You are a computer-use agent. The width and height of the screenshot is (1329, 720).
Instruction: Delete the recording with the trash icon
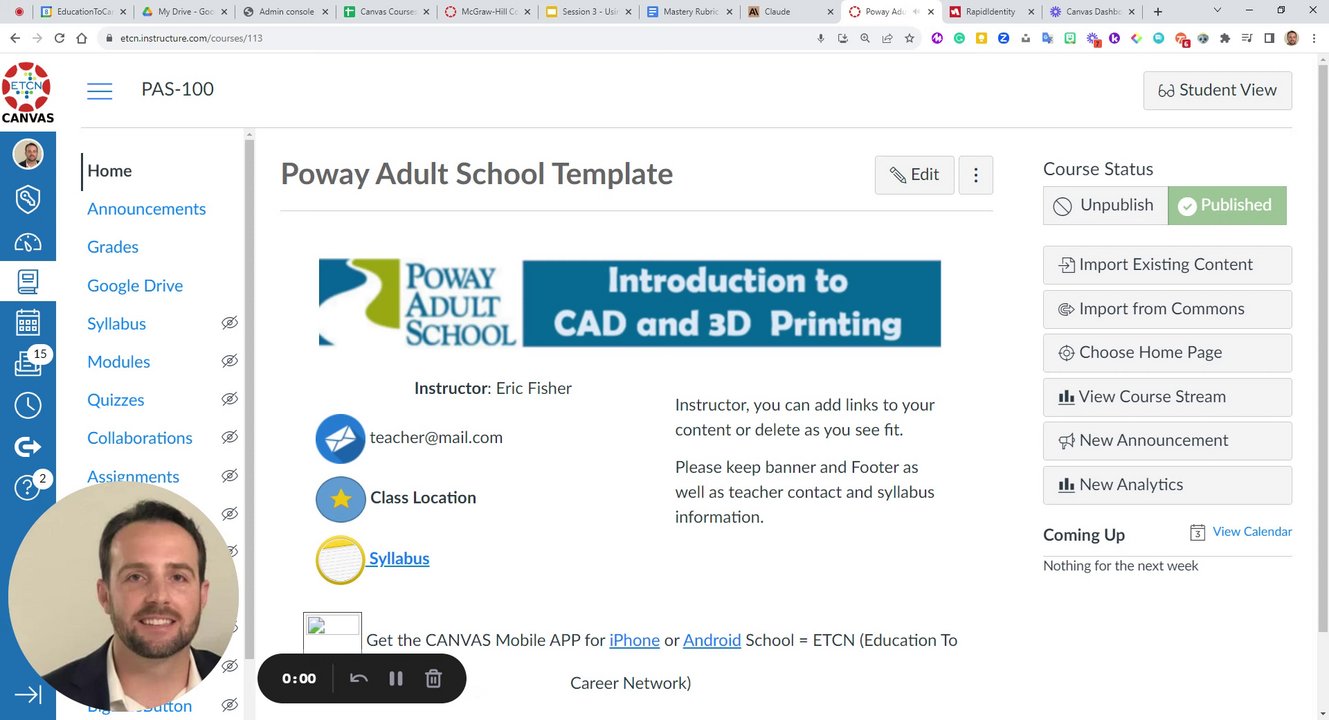coord(433,678)
